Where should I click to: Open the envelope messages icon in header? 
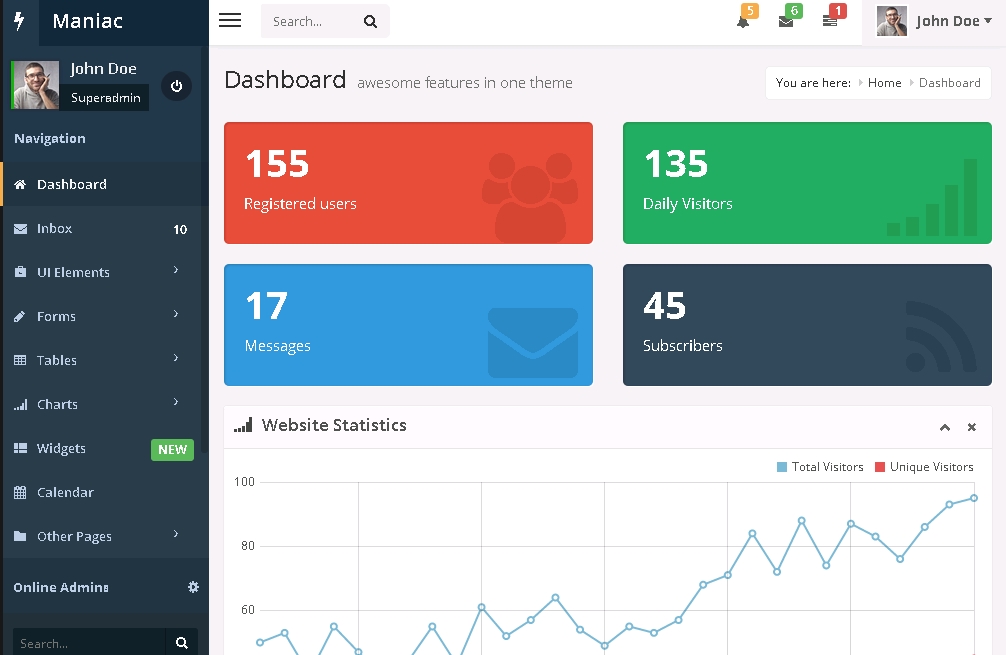tap(786, 21)
